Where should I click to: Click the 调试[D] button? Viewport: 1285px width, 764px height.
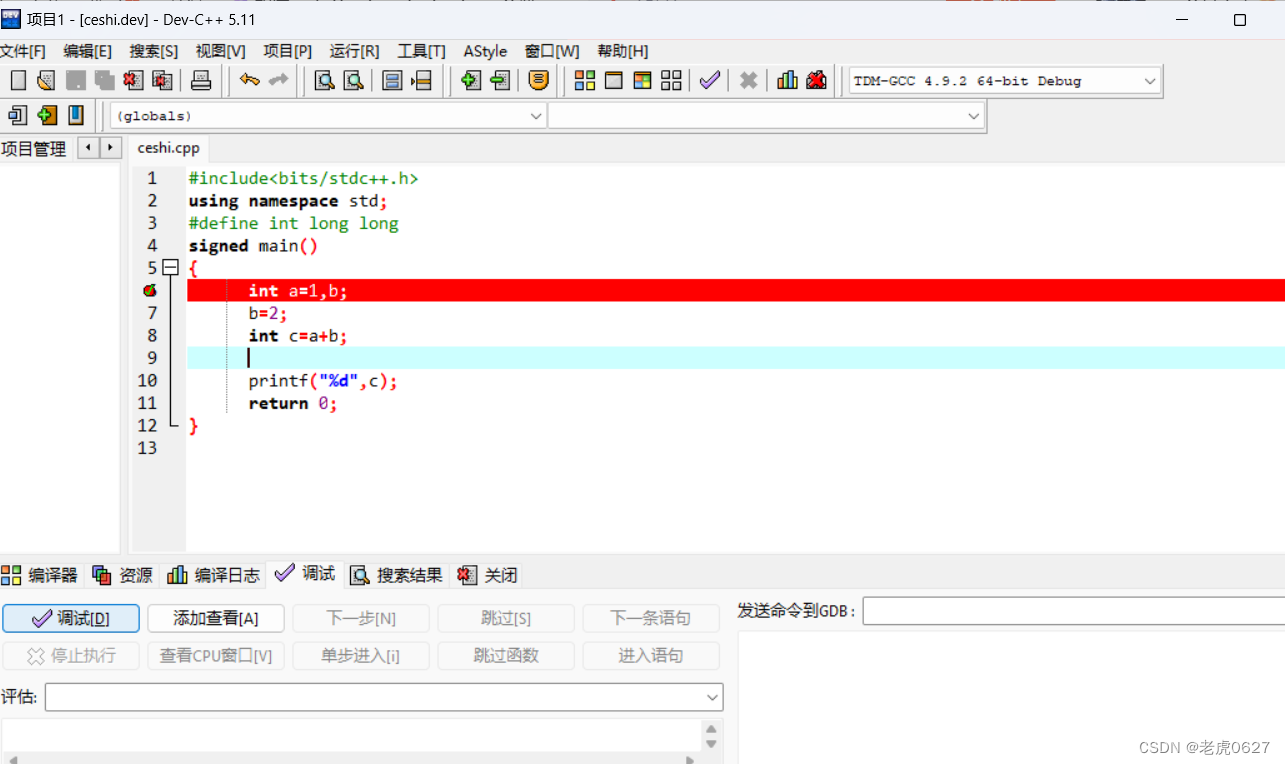71,618
